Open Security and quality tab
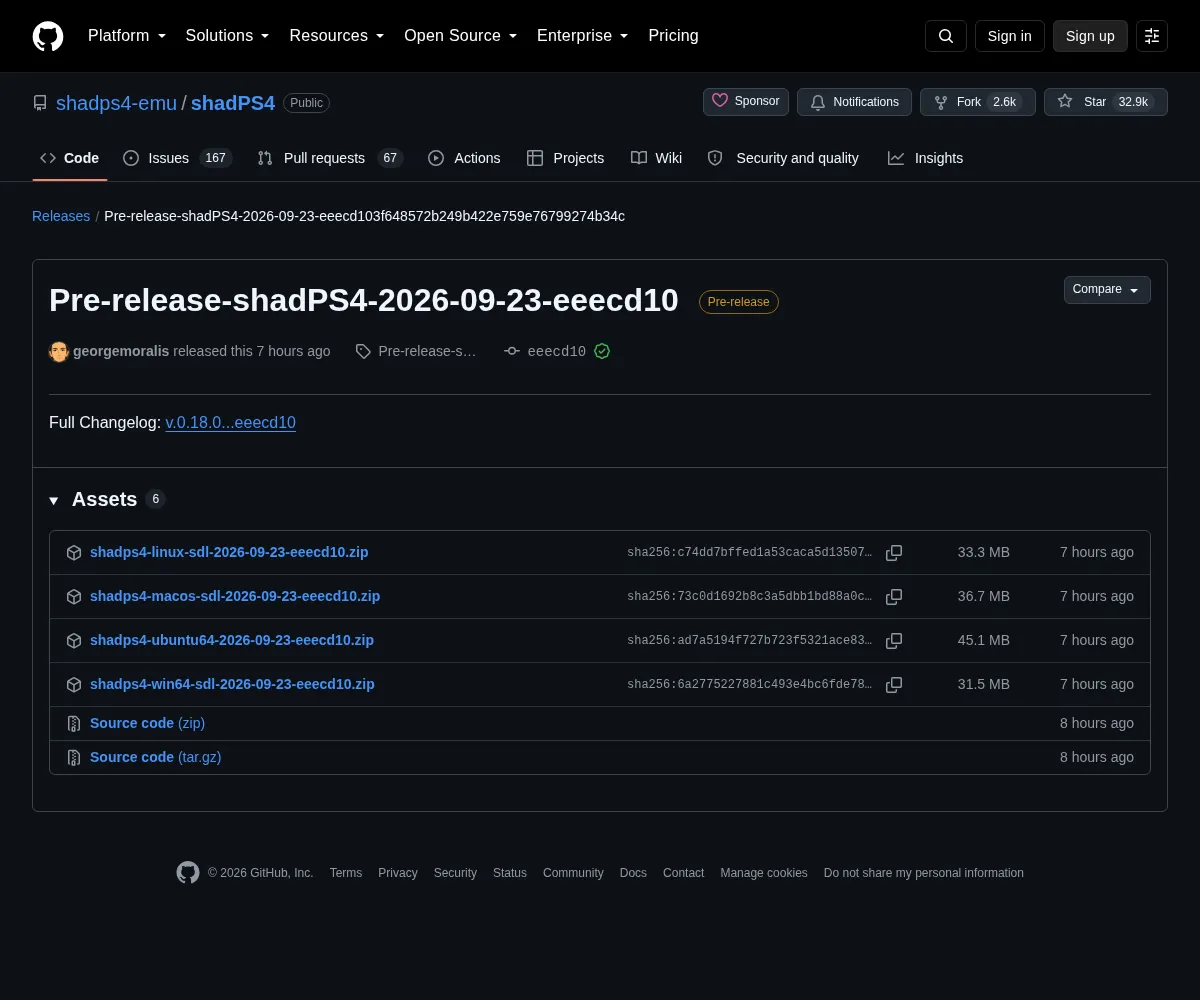 point(783,158)
